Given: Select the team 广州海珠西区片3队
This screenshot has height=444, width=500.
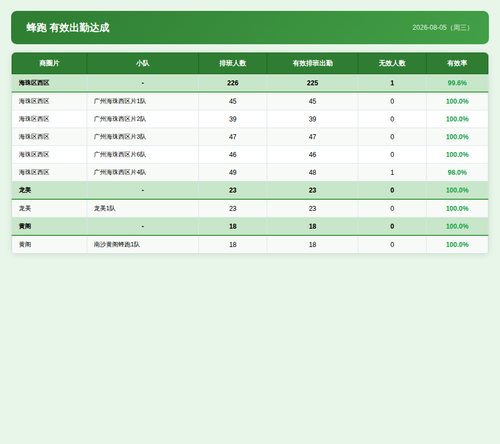Looking at the screenshot, I should pyautogui.click(x=120, y=137).
